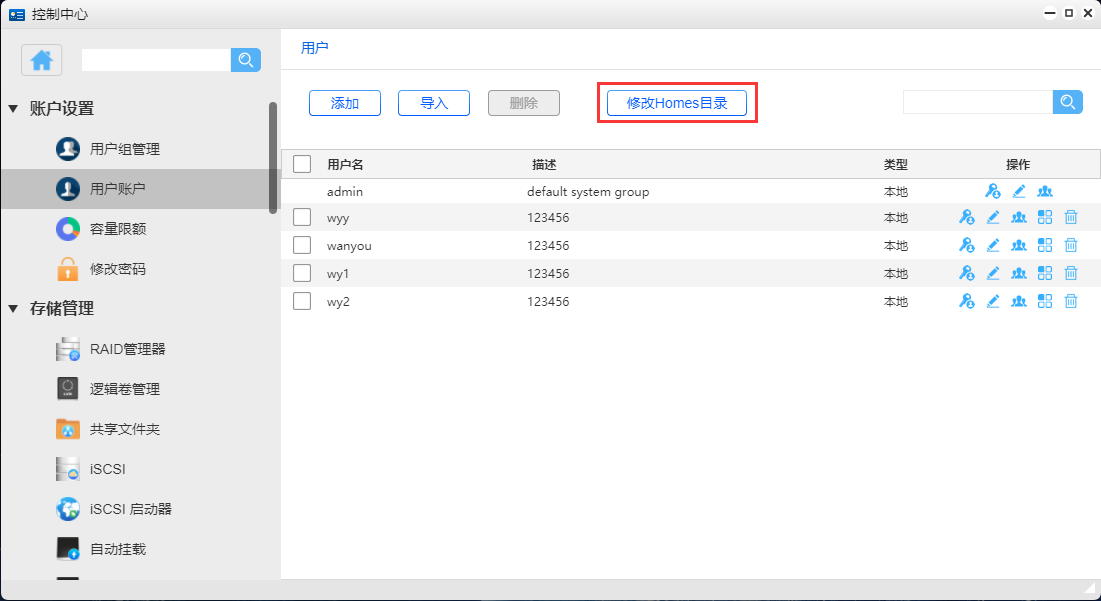
Task: Delete user wy2 with the trash icon
Action: tap(1071, 301)
